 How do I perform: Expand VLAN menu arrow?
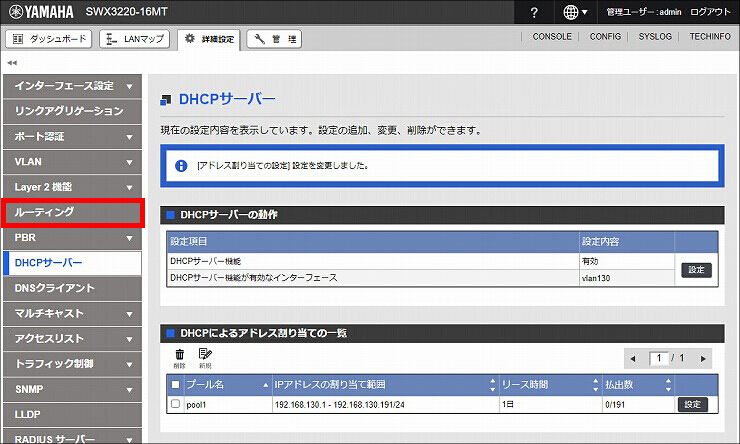pos(129,162)
